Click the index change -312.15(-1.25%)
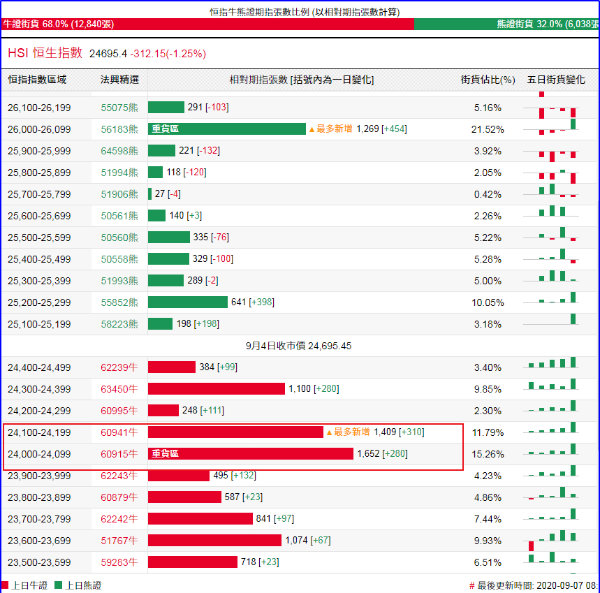The width and height of the screenshot is (600, 593). 168,54
